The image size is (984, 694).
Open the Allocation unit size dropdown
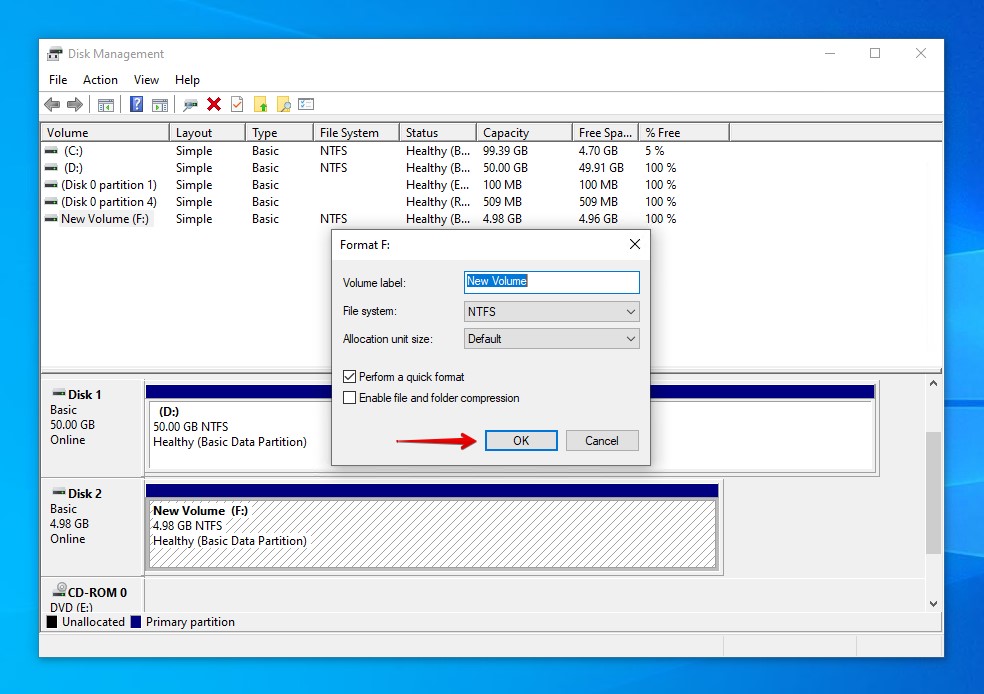coord(551,339)
